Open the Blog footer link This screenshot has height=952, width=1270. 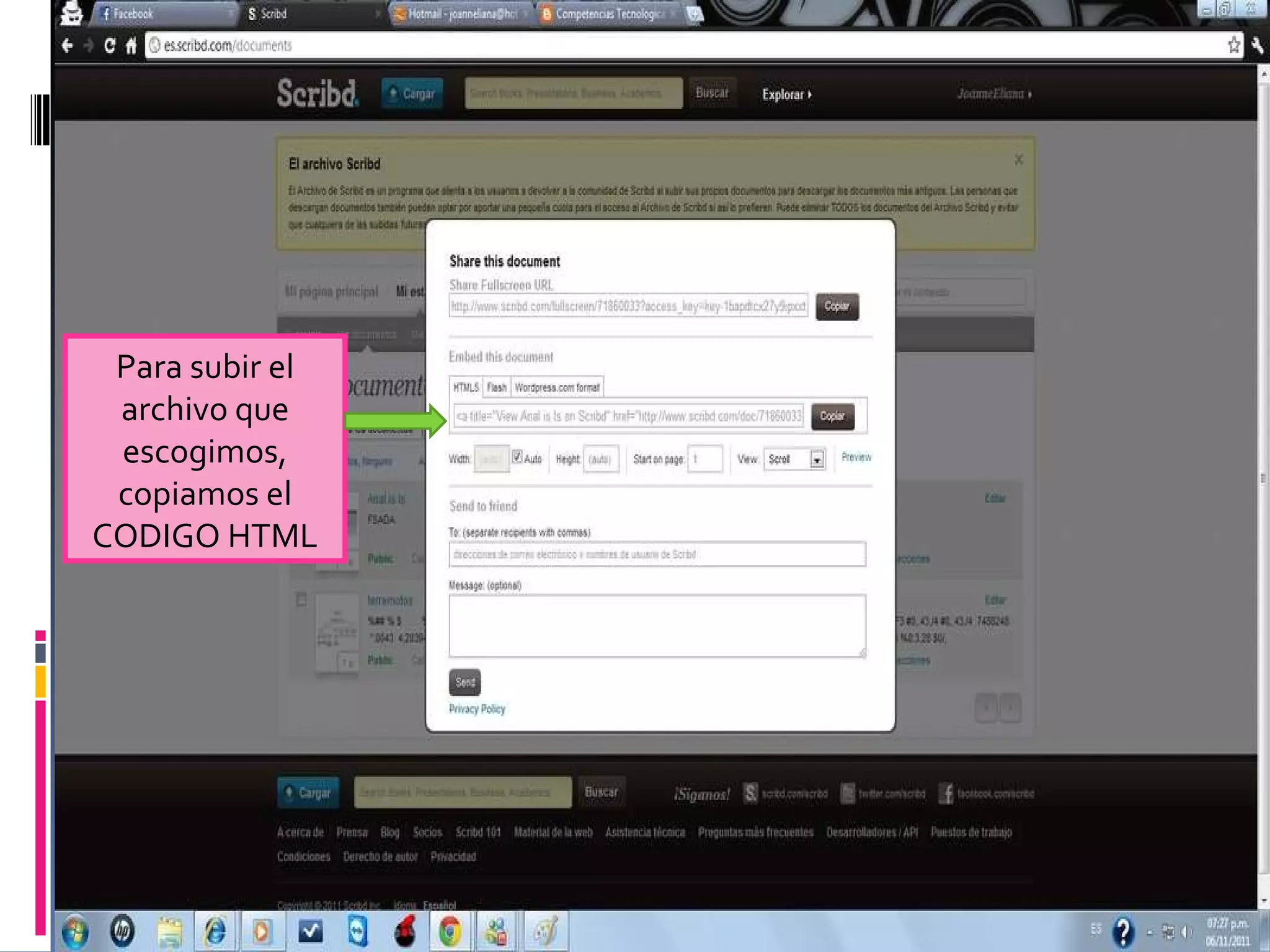[390, 832]
